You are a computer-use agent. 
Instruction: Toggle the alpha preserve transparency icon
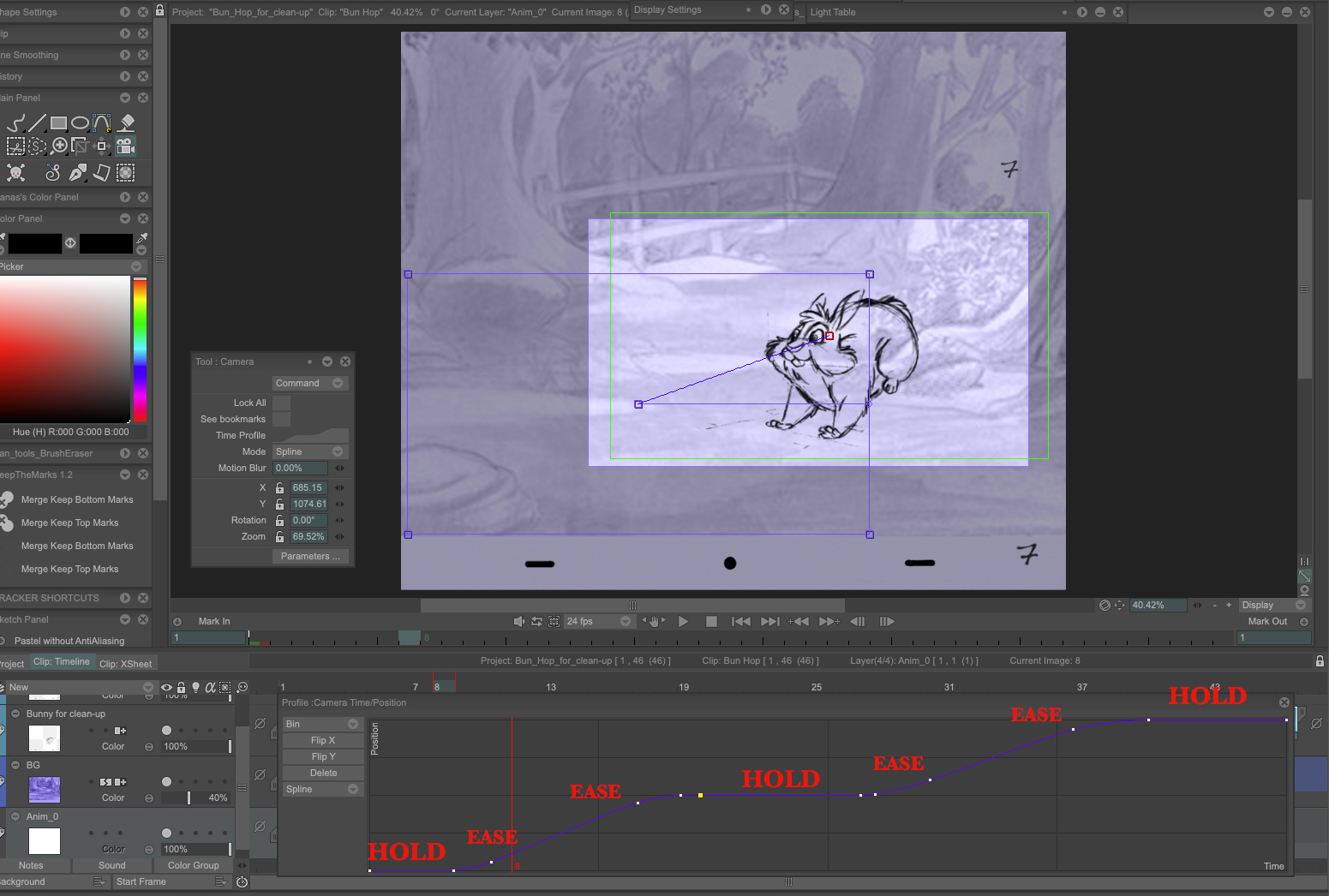(x=210, y=687)
